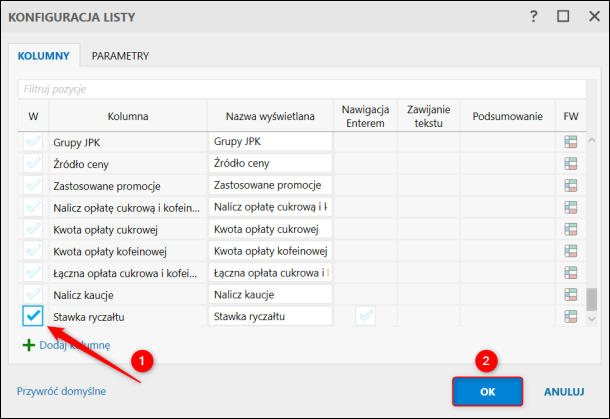Click FW icon in Stawka ryczałtu row
Viewport: 610px width, 419px height.
571,316
